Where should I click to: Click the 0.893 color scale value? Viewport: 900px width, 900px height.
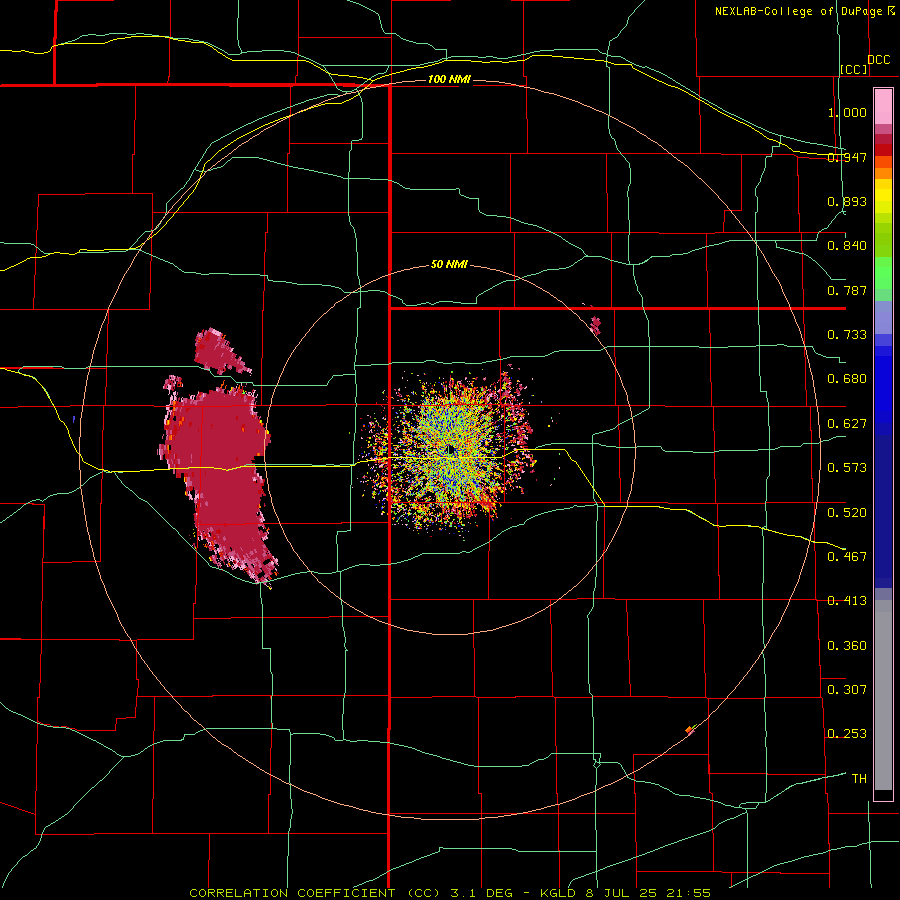847,201
